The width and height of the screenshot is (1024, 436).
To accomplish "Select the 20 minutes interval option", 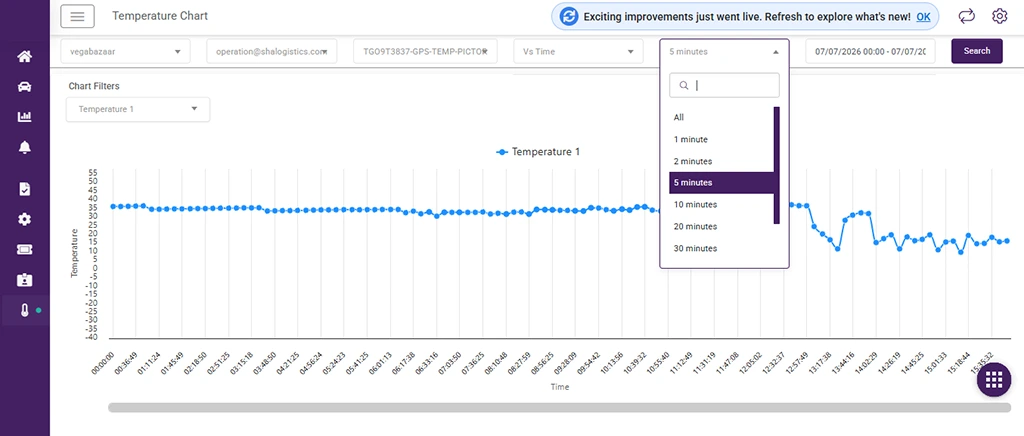I will [x=721, y=226].
